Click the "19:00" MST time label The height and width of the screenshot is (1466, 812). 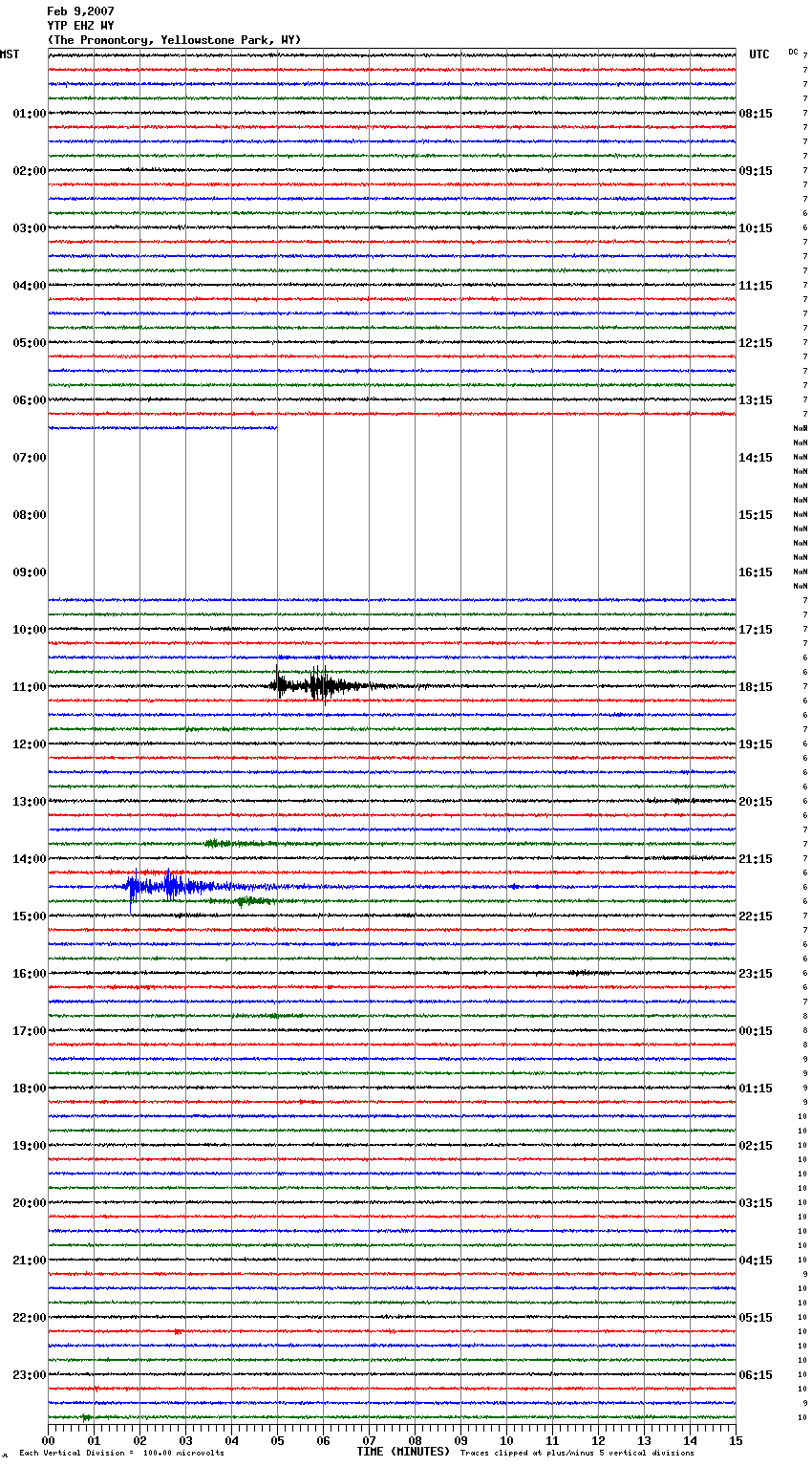[30, 1146]
